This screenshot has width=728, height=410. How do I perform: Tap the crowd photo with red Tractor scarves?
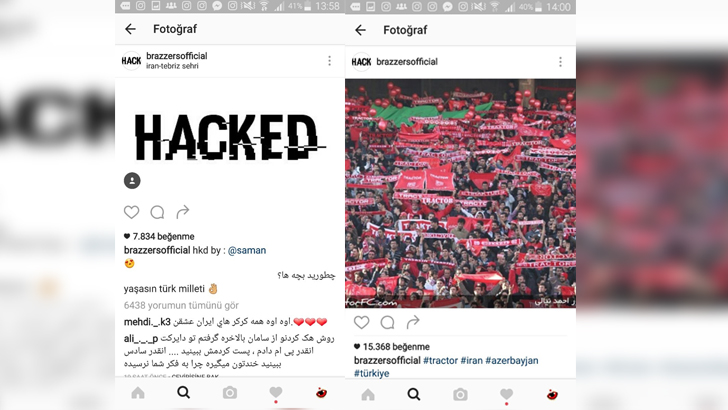click(461, 193)
